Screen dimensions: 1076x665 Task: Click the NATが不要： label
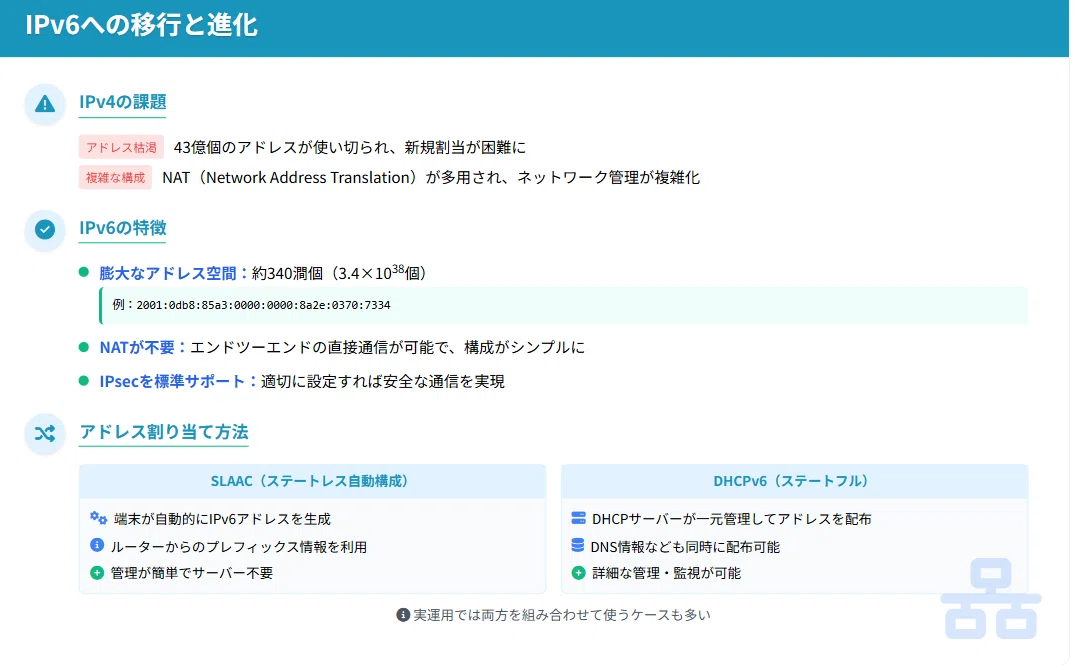pos(143,348)
